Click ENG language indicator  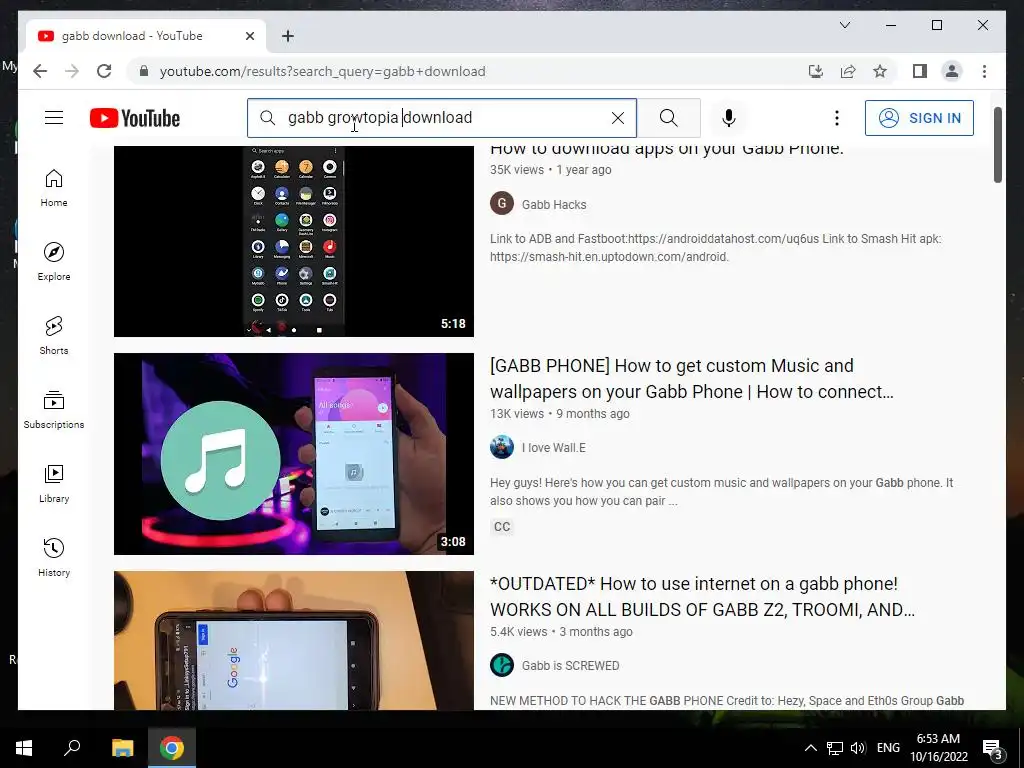[x=888, y=748]
